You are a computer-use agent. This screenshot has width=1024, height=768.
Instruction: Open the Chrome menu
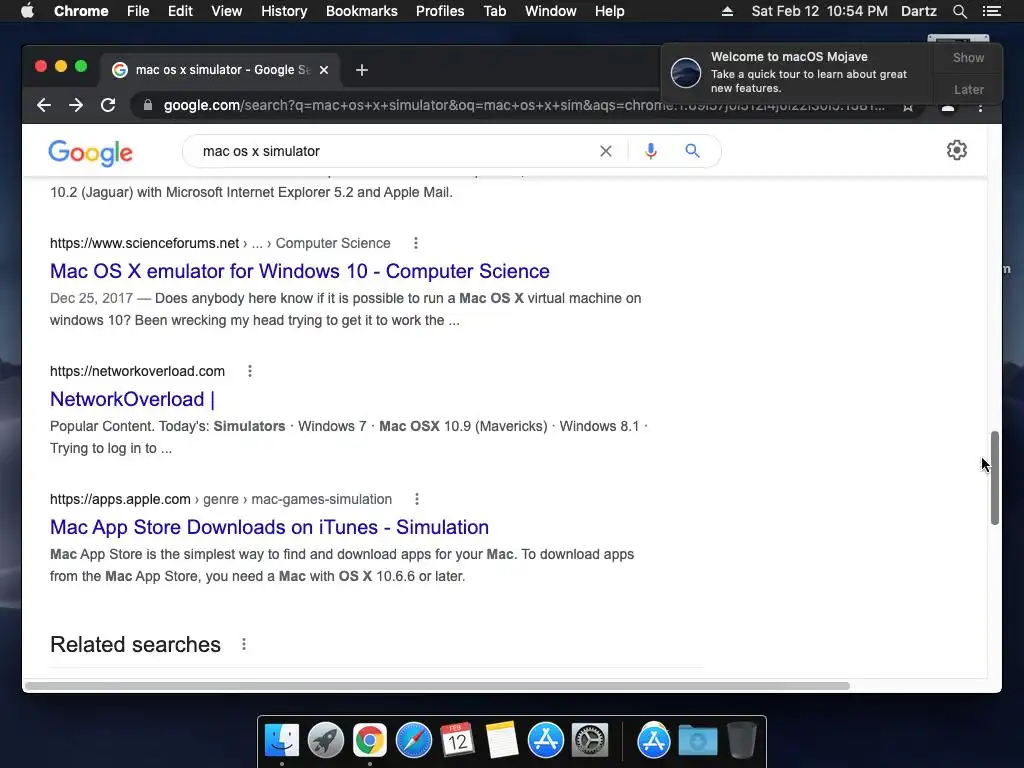pos(81,11)
